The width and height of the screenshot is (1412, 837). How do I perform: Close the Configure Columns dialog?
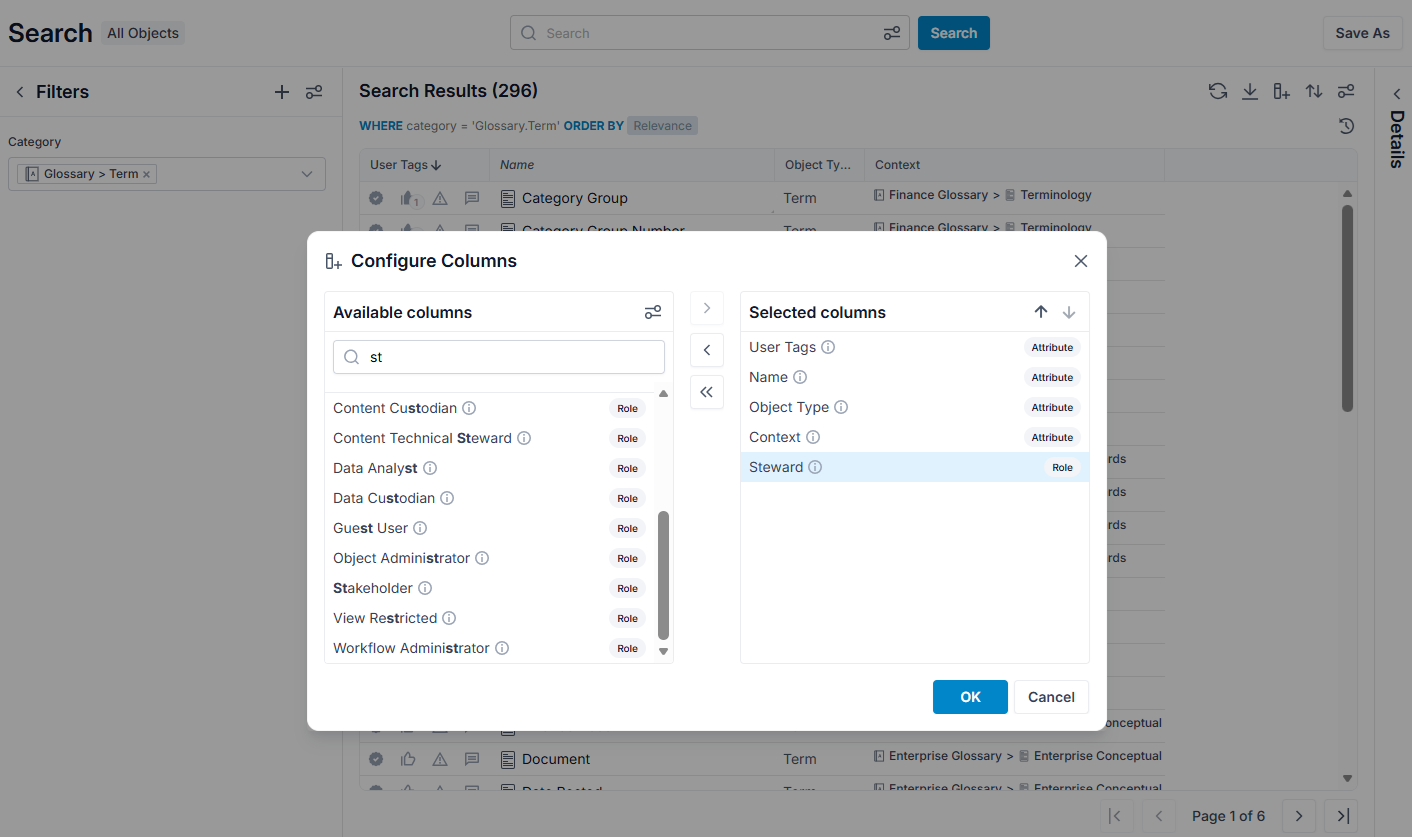(1080, 261)
